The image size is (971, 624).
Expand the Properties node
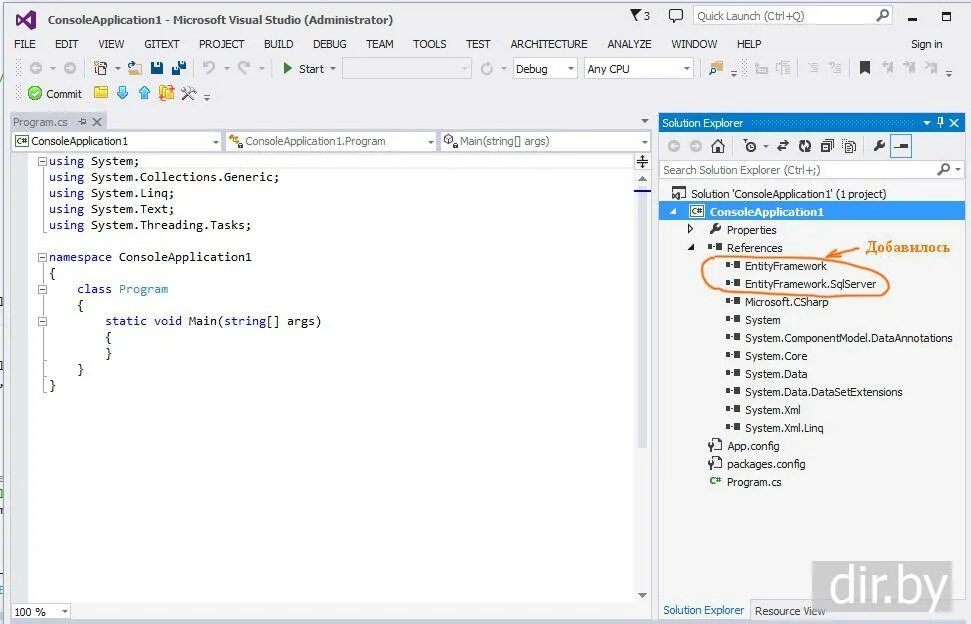690,229
